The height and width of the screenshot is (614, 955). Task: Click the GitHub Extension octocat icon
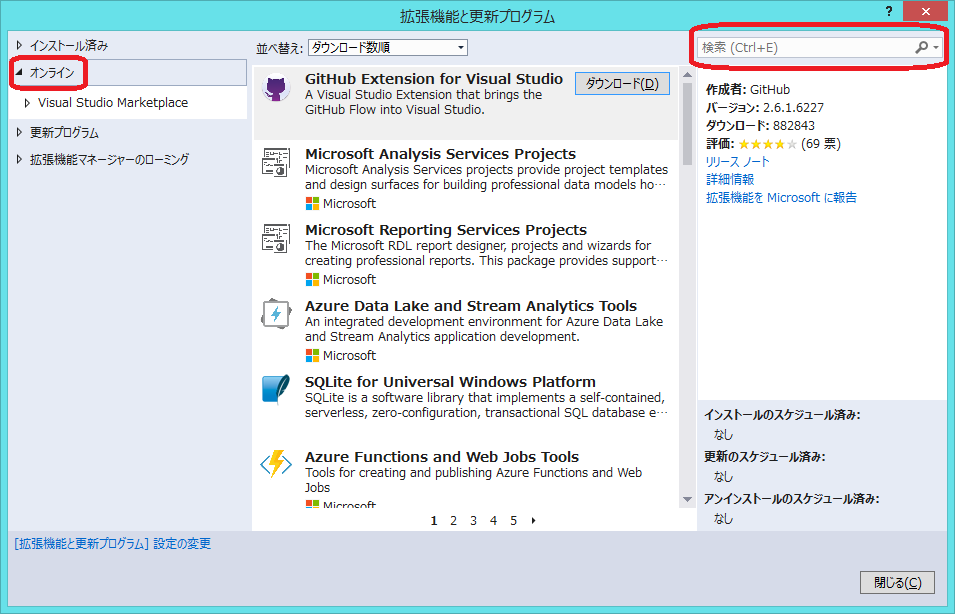(x=276, y=88)
